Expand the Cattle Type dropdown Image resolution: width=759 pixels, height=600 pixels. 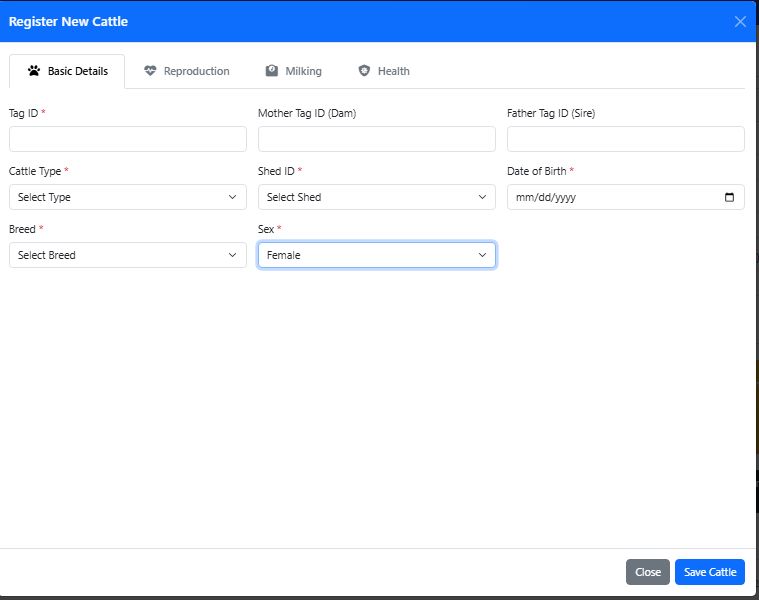point(127,197)
